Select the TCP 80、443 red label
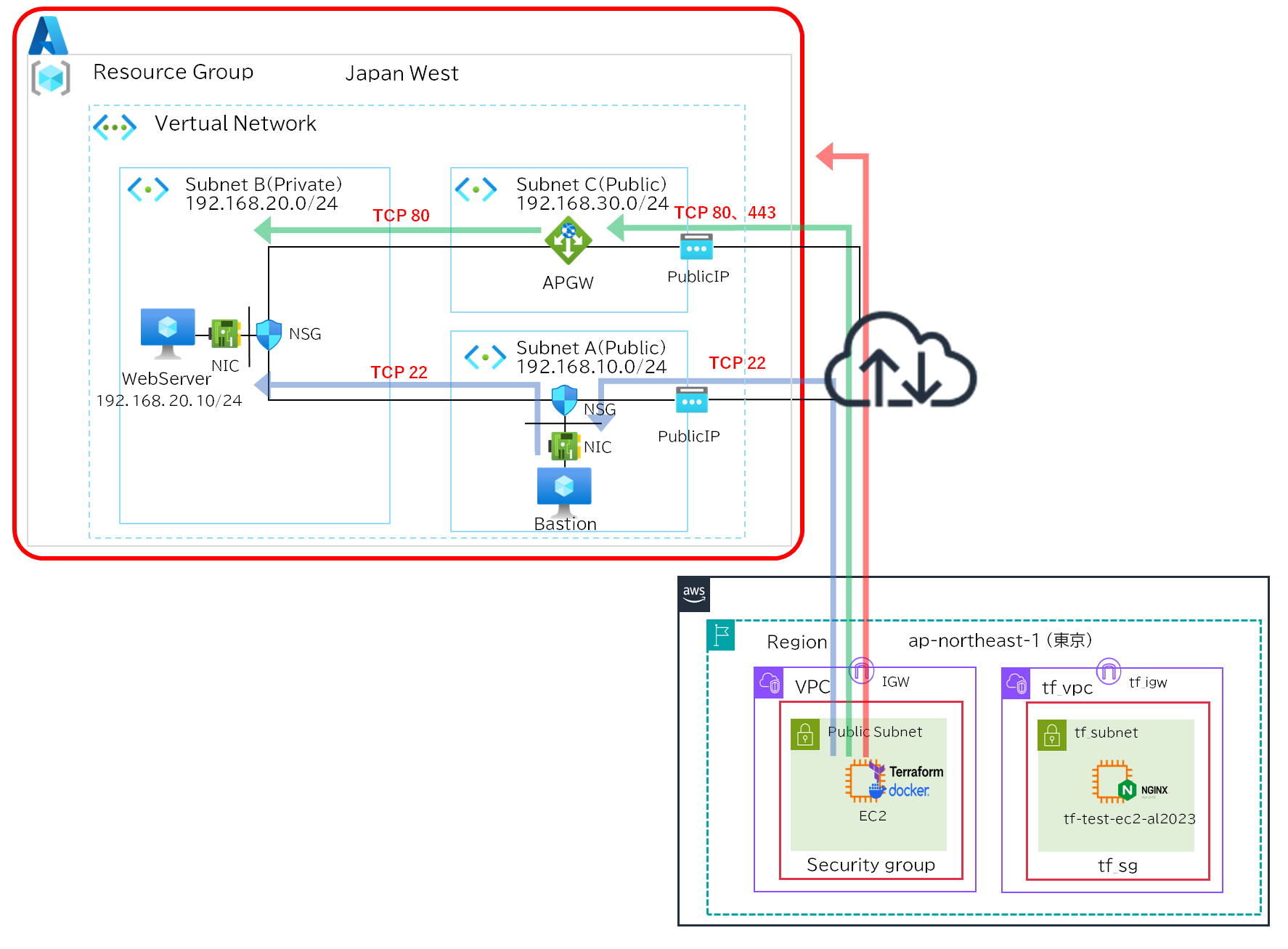 click(x=725, y=213)
